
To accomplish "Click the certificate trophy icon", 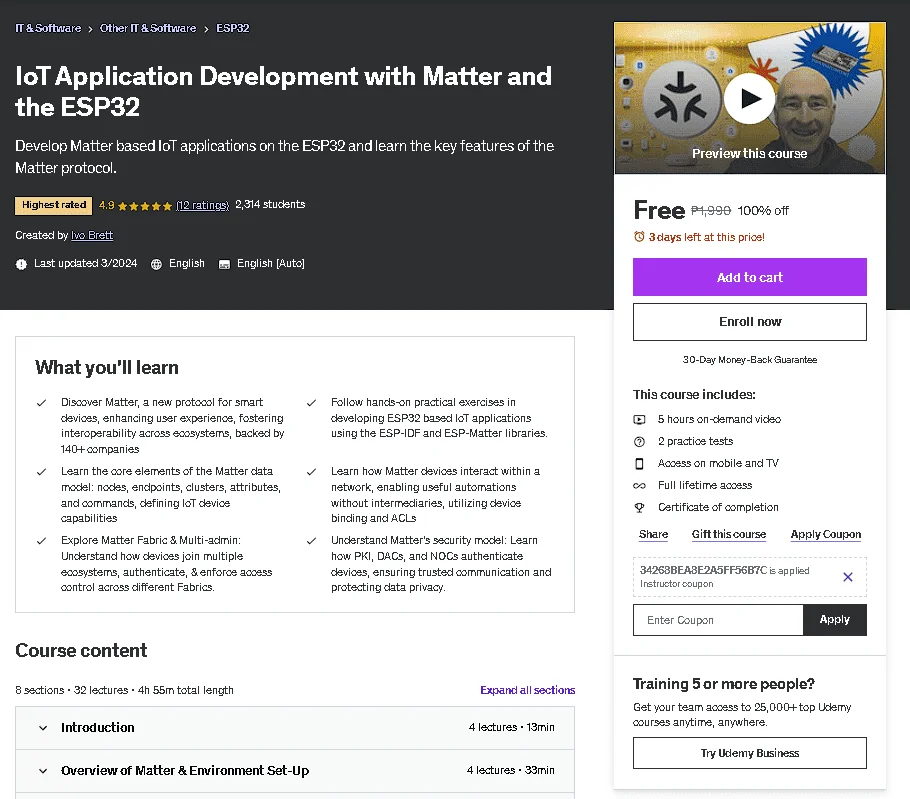I will [x=639, y=508].
